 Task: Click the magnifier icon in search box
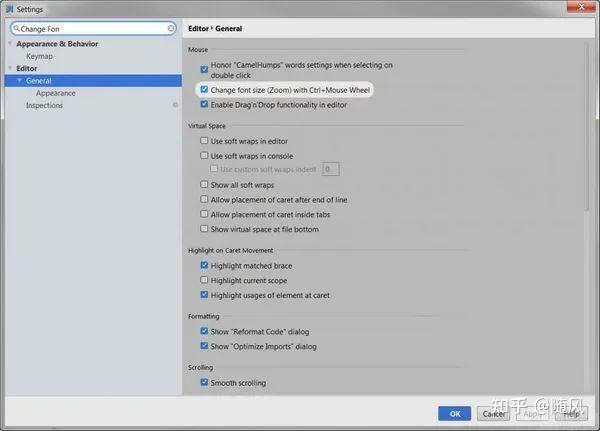click(x=16, y=28)
